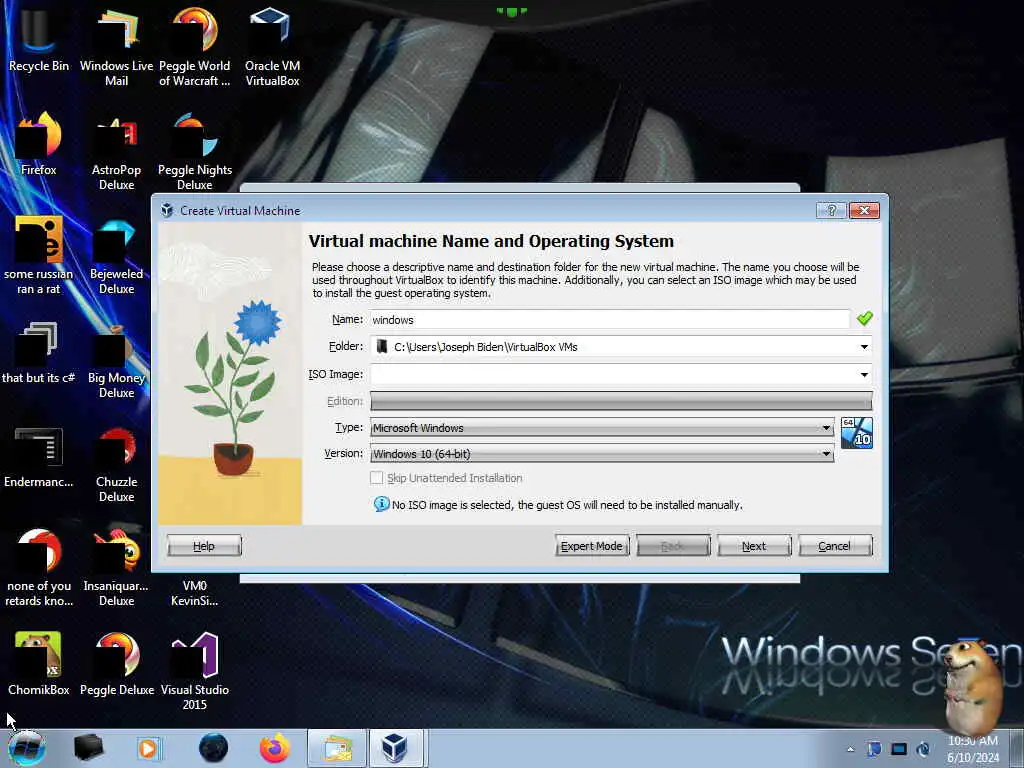Click the Windows 10 64-bit OS type icon

(x=856, y=433)
